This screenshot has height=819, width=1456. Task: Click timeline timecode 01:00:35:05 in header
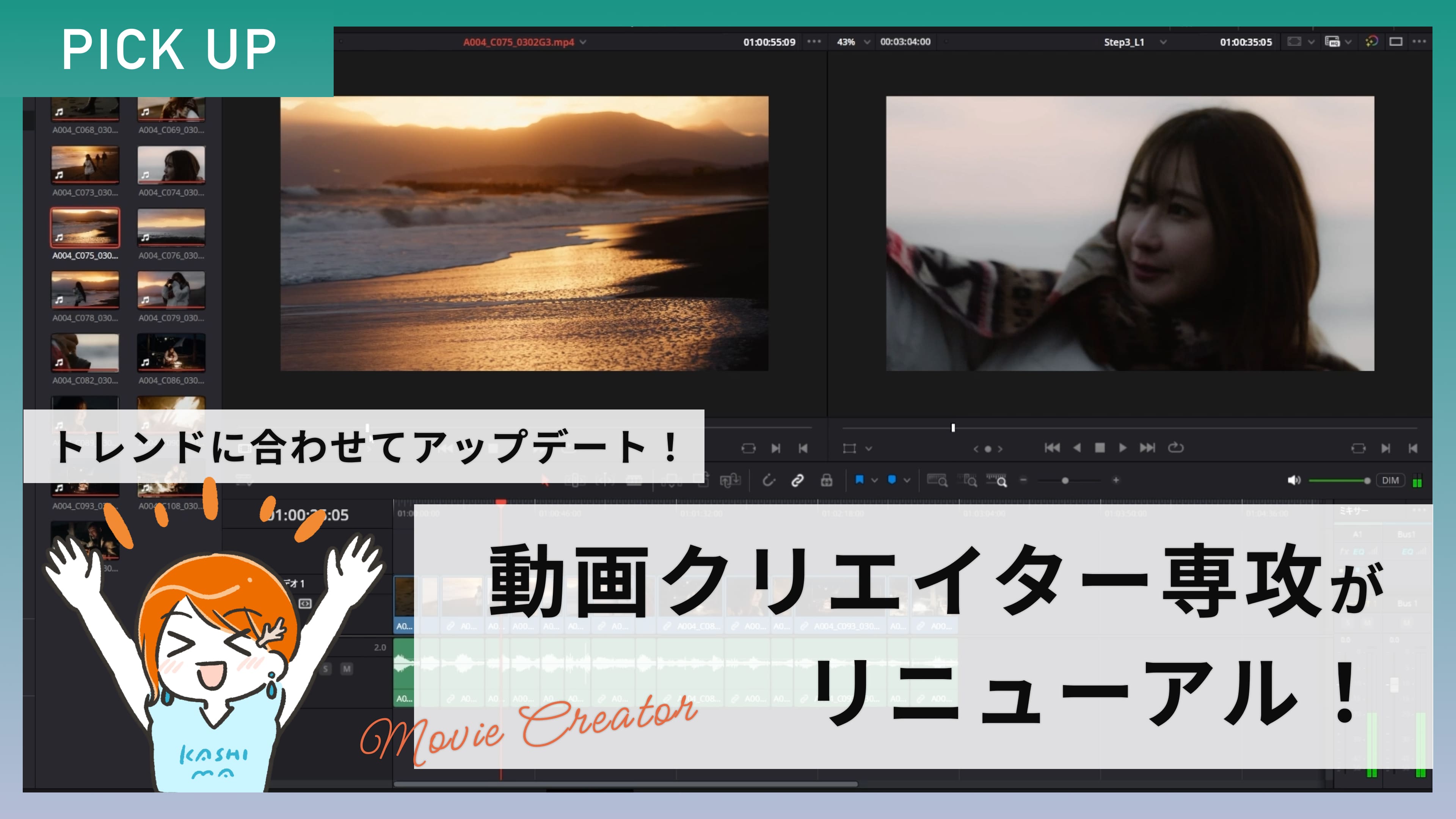tap(1246, 42)
